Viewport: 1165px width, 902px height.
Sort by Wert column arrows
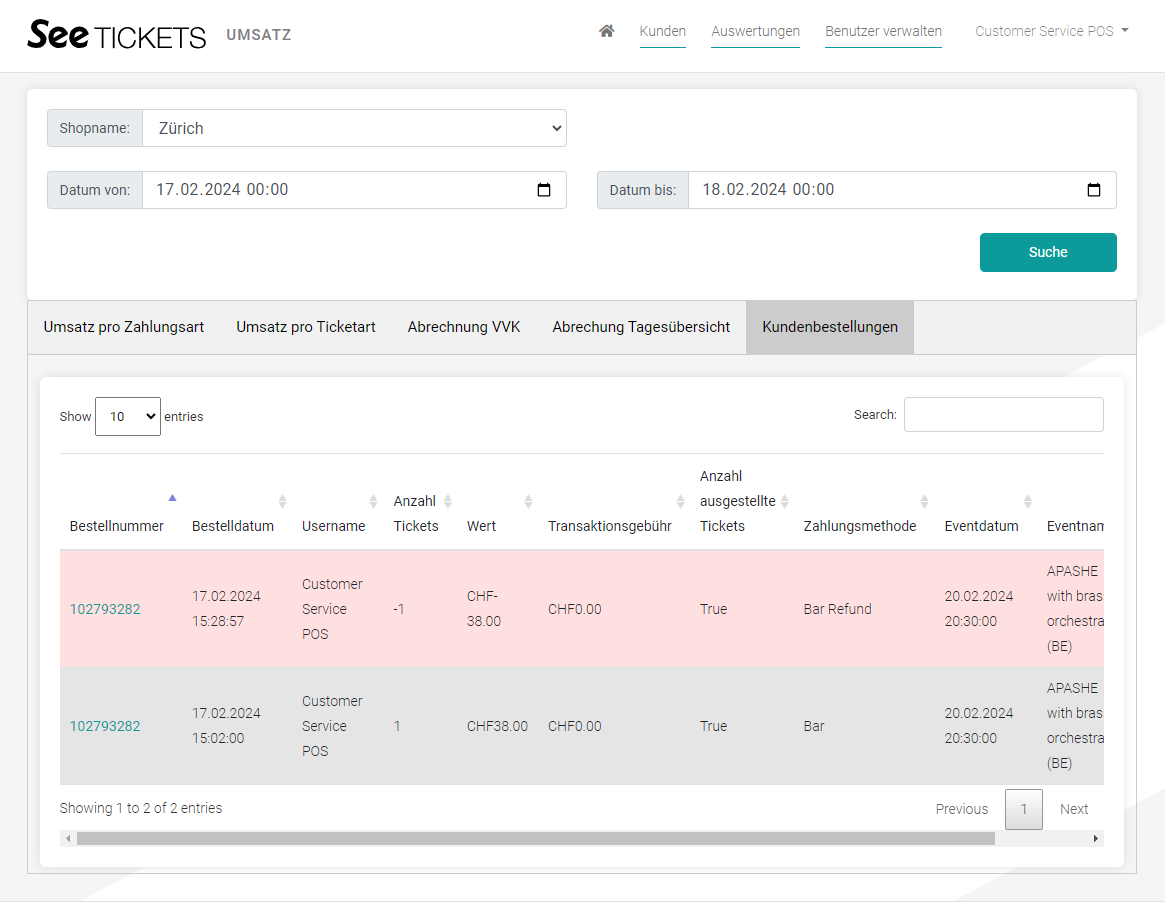pyautogui.click(x=528, y=501)
